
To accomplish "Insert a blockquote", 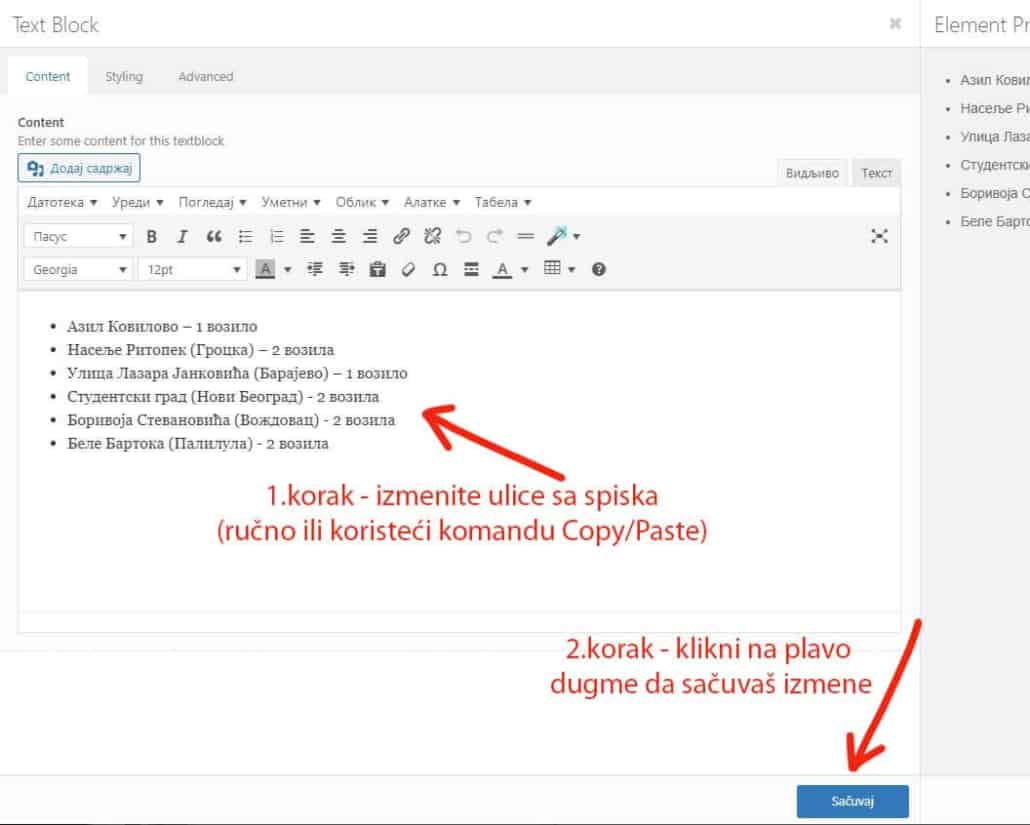I will click(213, 237).
